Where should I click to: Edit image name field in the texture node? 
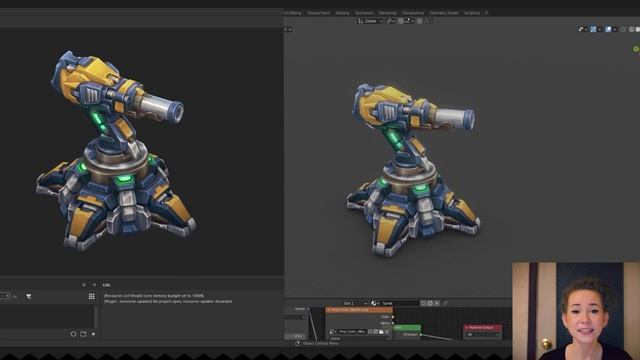[x=352, y=331]
